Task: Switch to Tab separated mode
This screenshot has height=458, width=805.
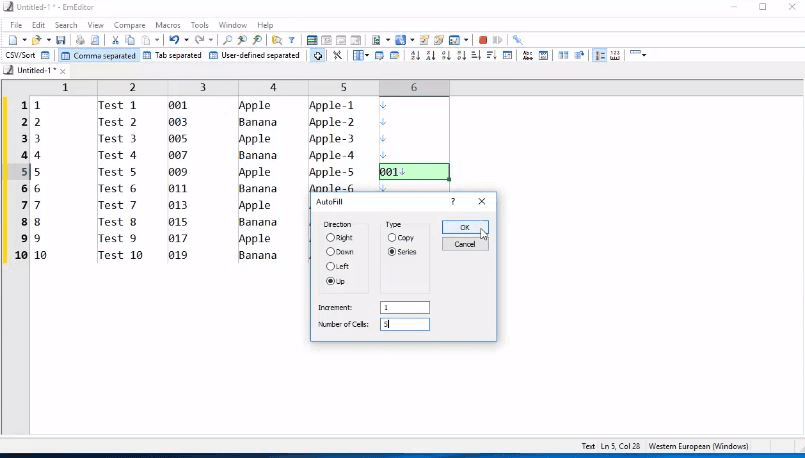Action: click(172, 56)
